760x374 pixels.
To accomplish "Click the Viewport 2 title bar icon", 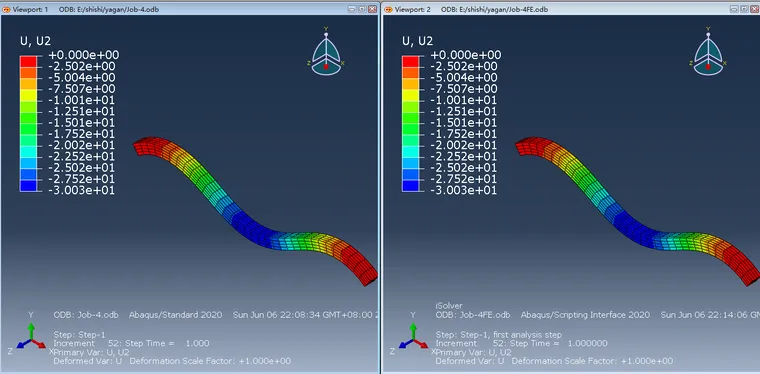I will 389,9.
